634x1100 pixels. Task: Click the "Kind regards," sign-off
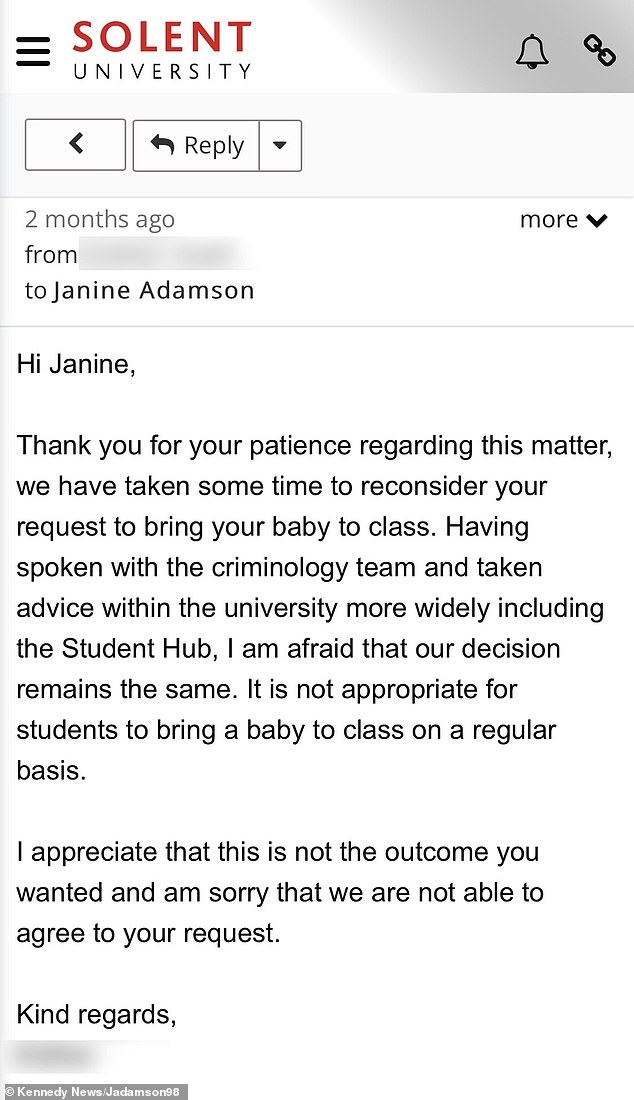(97, 1015)
